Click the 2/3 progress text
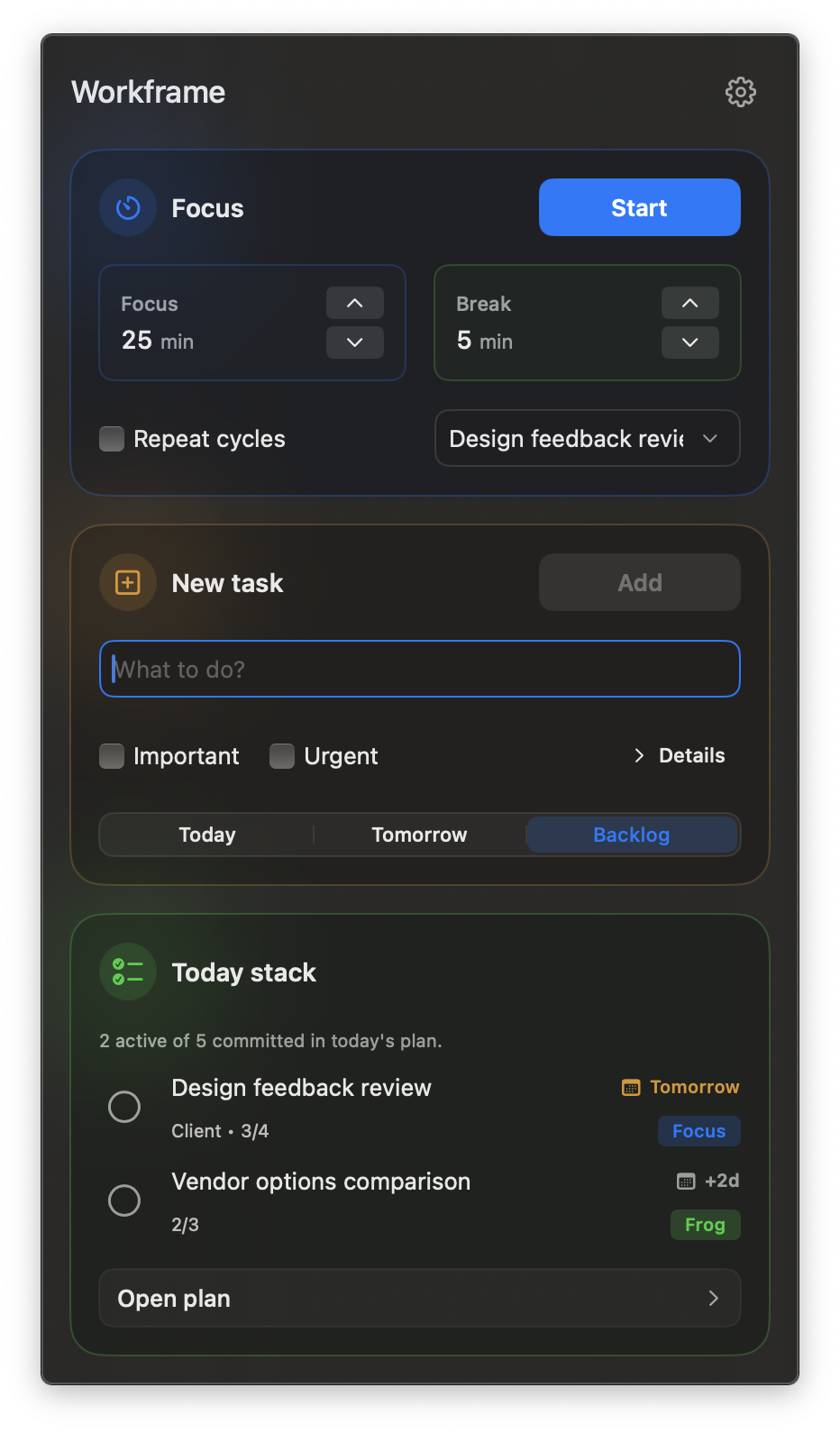This screenshot has height=1433, width=840. click(x=186, y=1225)
